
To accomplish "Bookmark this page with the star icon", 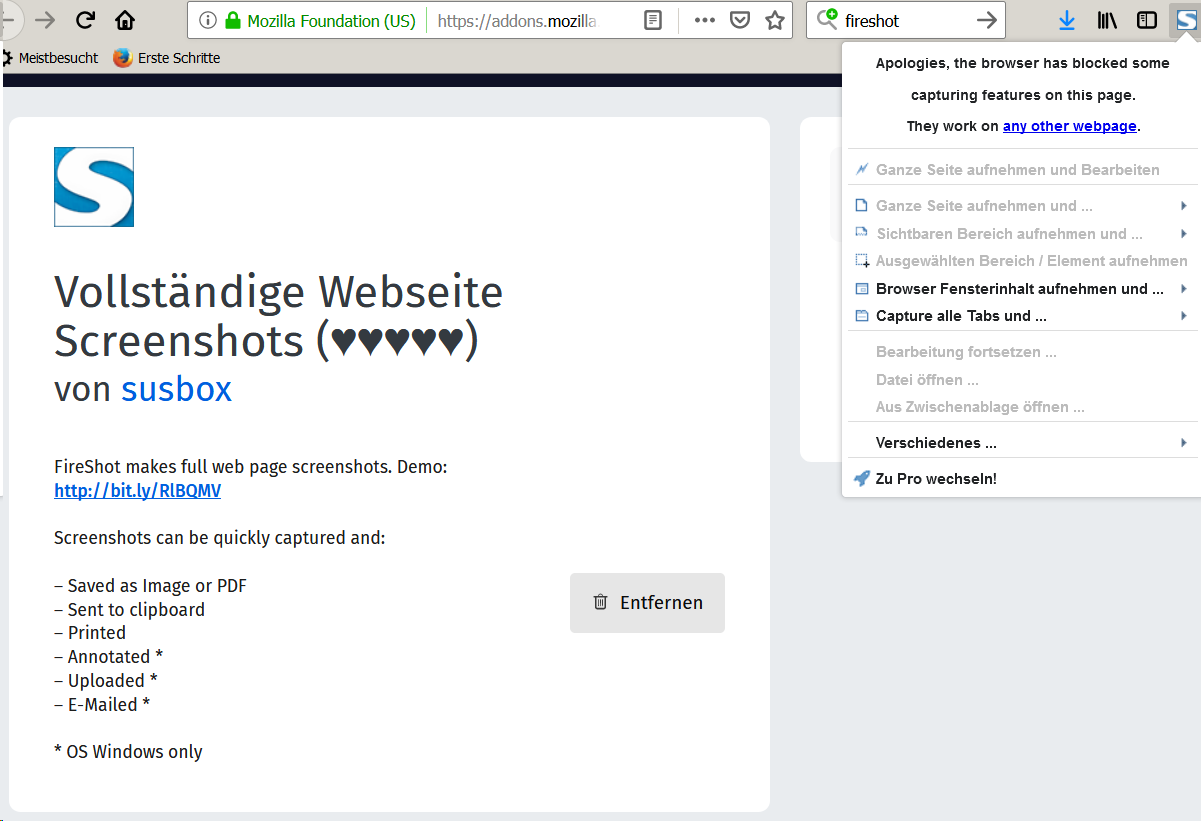I will [x=775, y=20].
